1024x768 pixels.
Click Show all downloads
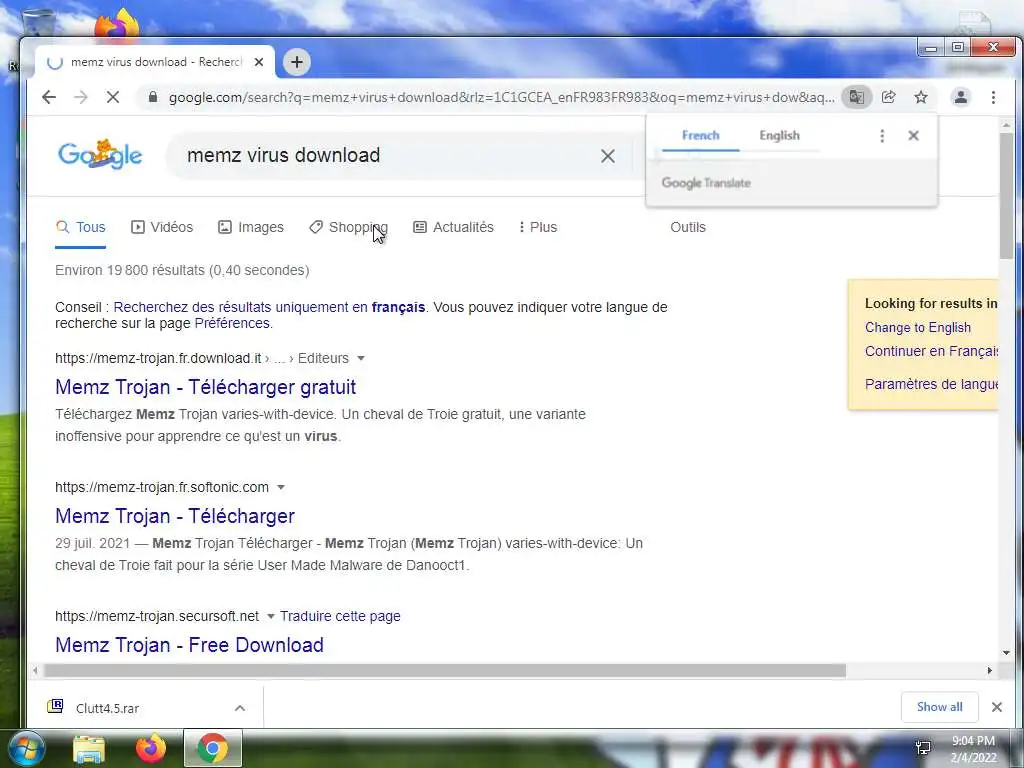(x=939, y=707)
